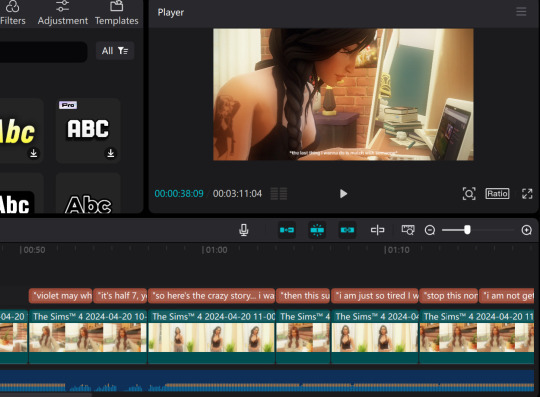The height and width of the screenshot is (397, 540).
Task: Select the "then this su" caption clip
Action: [303, 296]
